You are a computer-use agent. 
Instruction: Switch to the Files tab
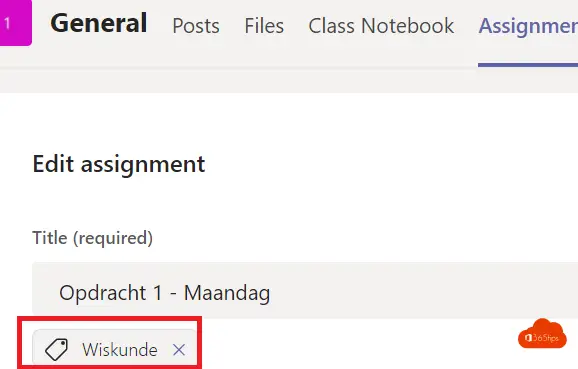pyautogui.click(x=264, y=26)
